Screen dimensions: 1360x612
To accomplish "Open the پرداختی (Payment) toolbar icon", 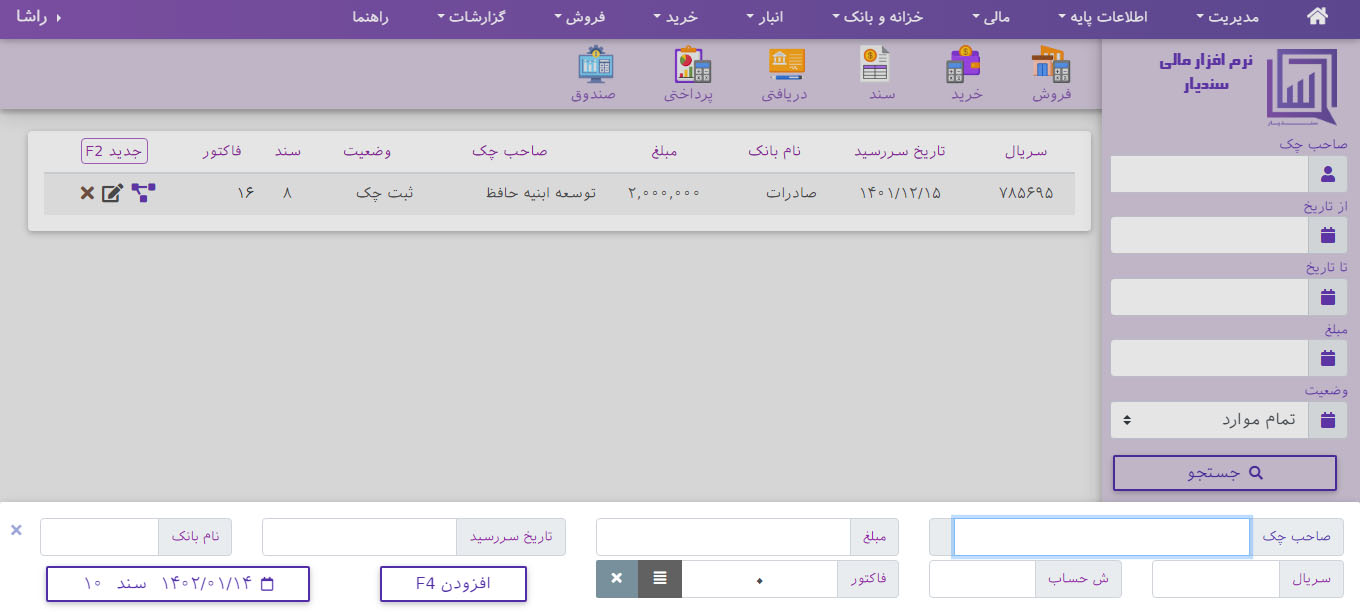I will pos(689,74).
